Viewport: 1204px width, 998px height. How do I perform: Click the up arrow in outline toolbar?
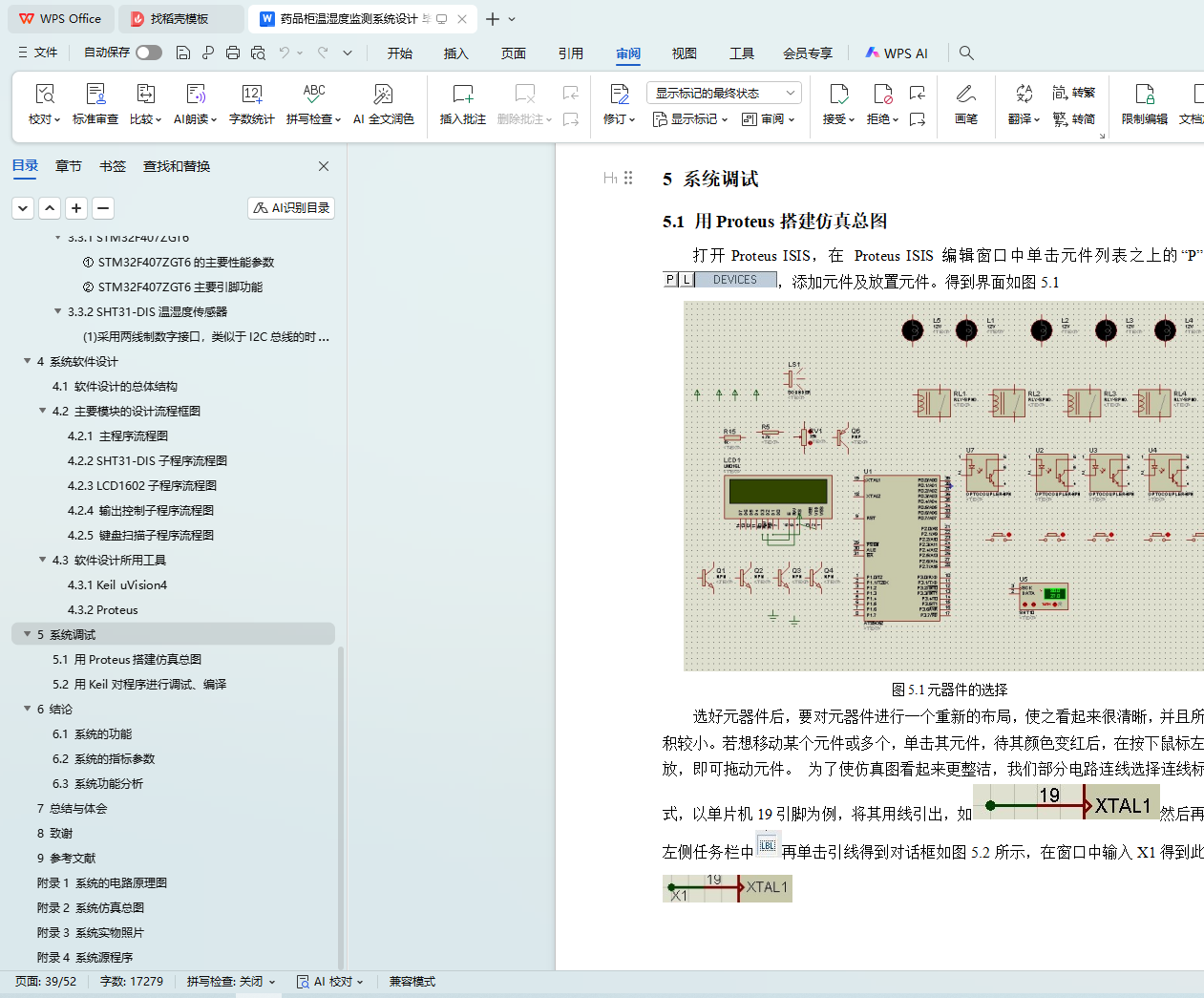point(50,207)
